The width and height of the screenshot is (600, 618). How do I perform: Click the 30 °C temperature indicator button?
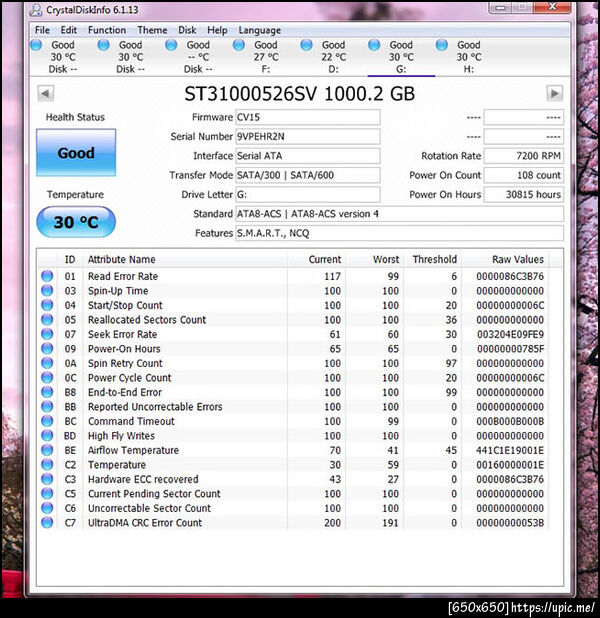tap(76, 222)
